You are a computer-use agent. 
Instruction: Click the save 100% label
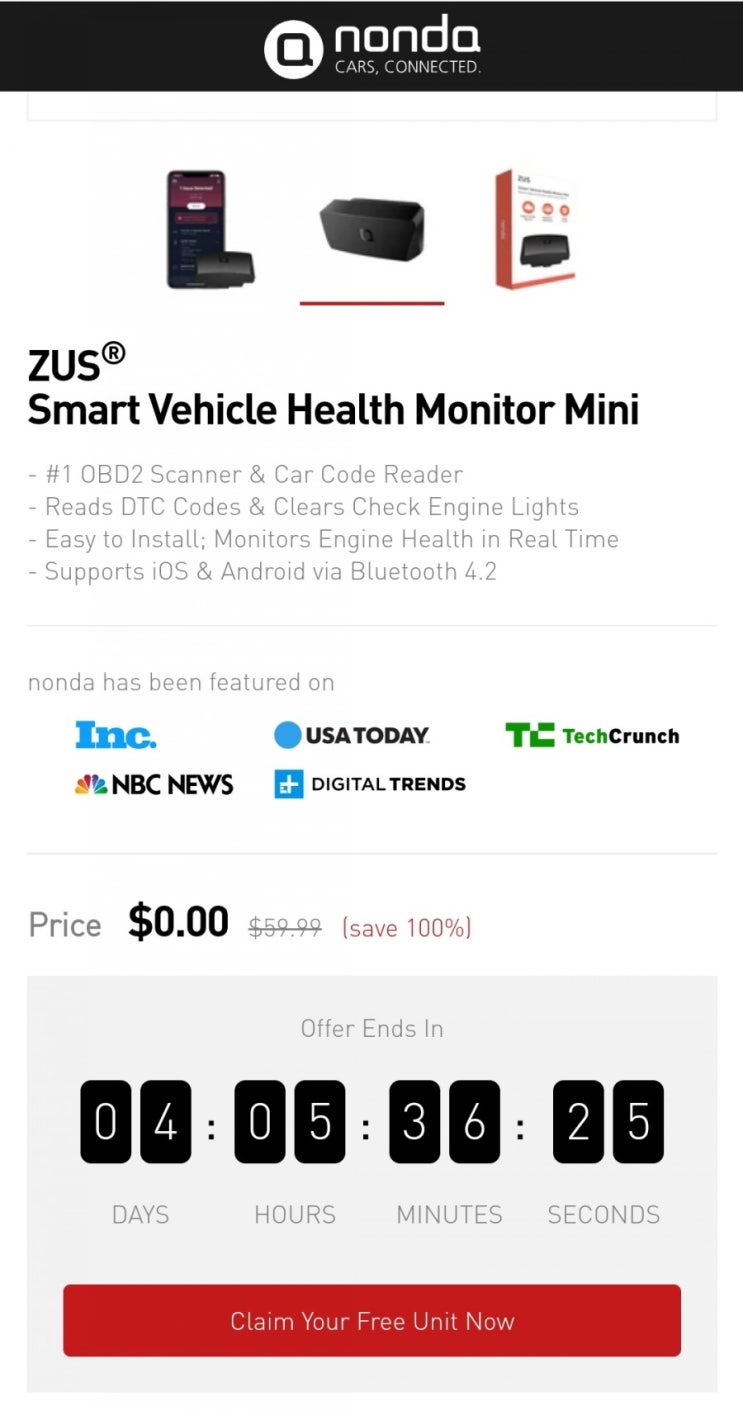point(406,928)
